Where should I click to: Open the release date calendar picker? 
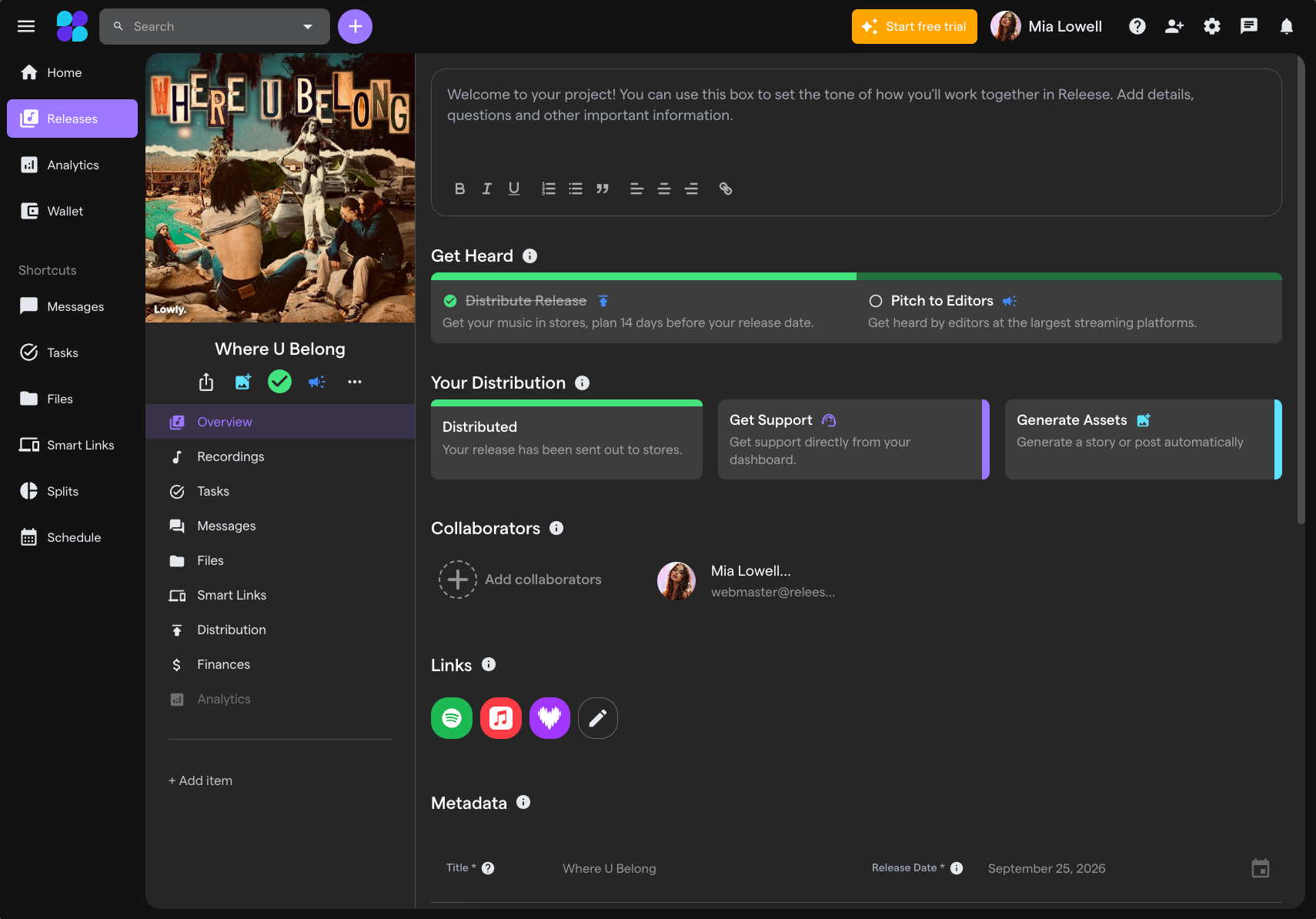pos(1261,868)
